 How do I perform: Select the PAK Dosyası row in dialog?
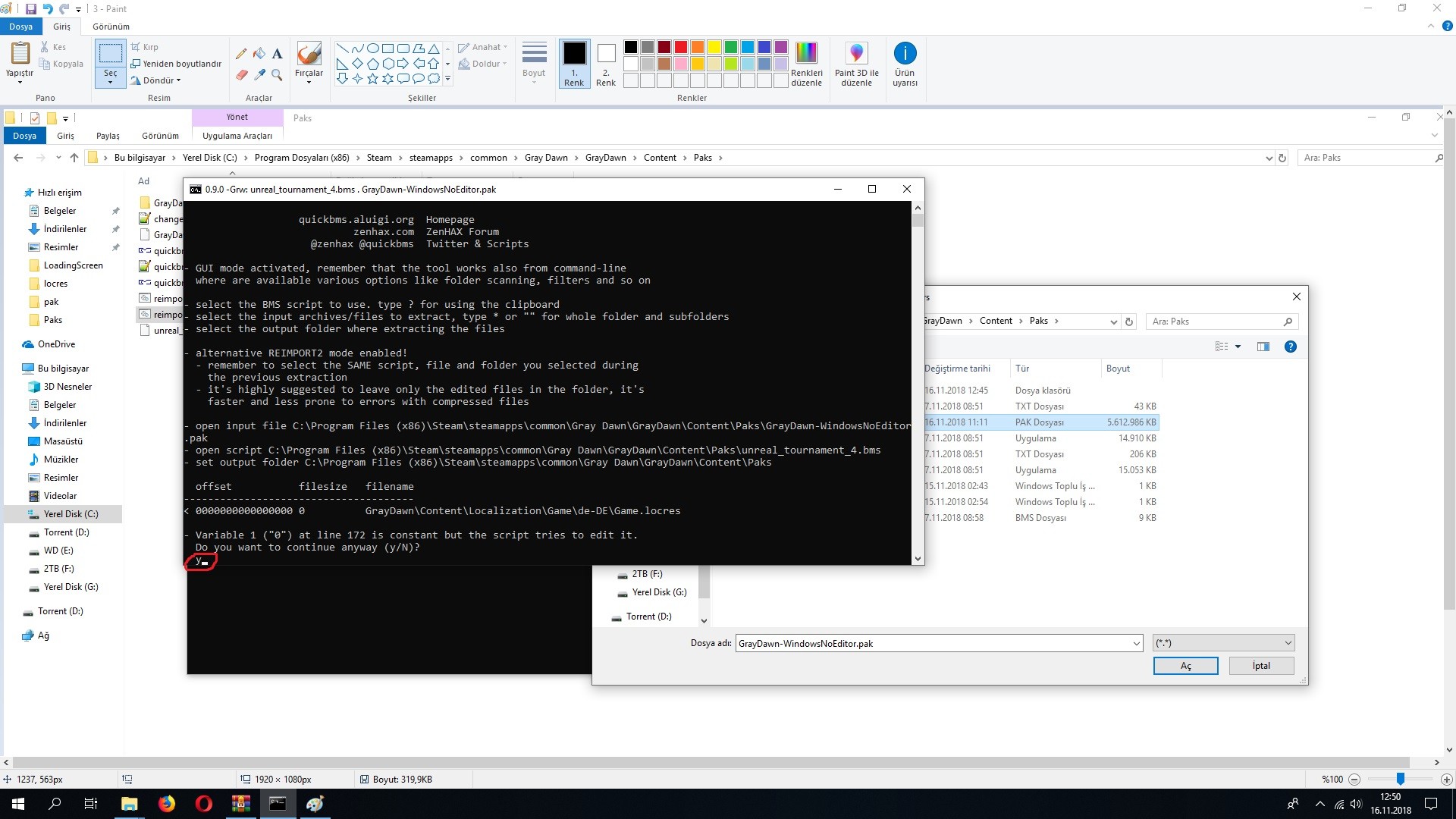[x=1040, y=422]
